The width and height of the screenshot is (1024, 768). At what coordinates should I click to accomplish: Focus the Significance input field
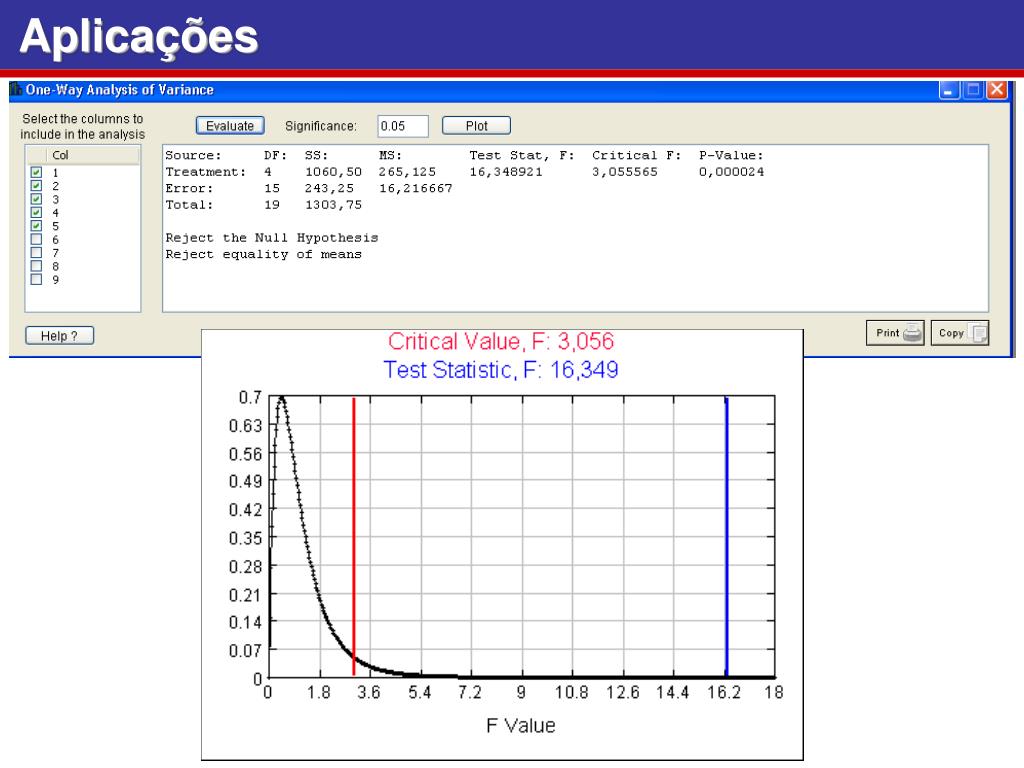[403, 126]
